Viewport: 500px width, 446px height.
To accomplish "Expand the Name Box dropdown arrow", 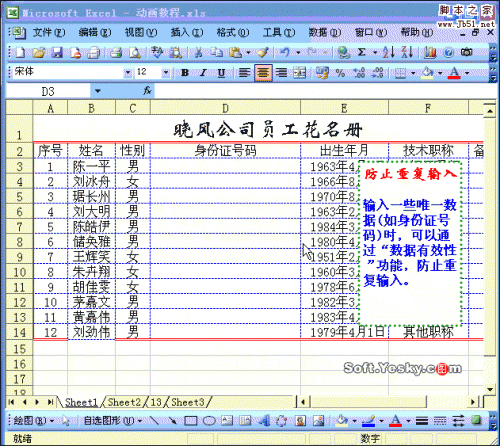I will coord(97,91).
